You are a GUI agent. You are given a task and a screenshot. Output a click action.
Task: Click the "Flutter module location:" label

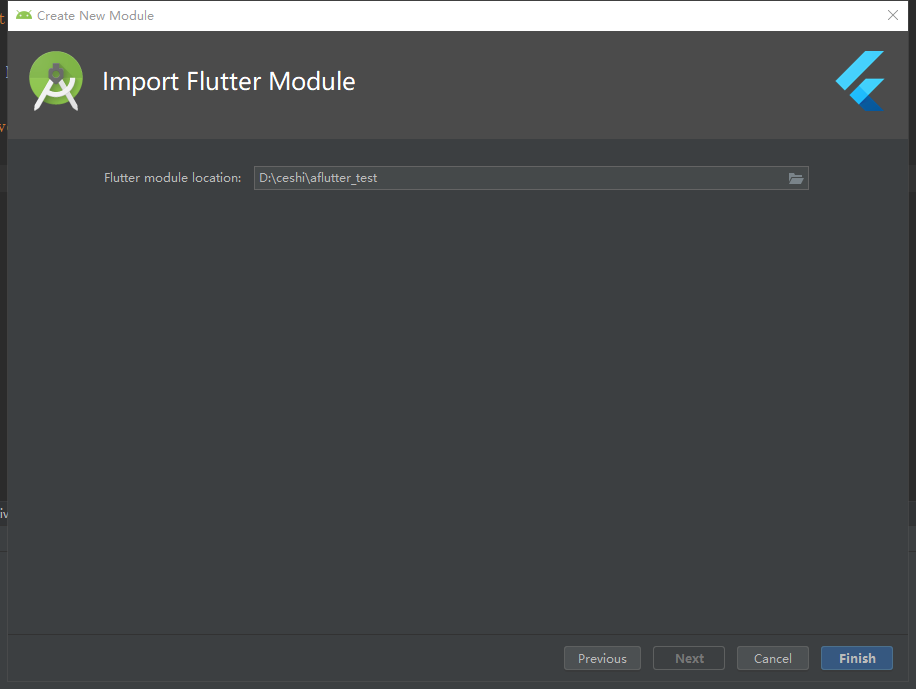pos(172,178)
